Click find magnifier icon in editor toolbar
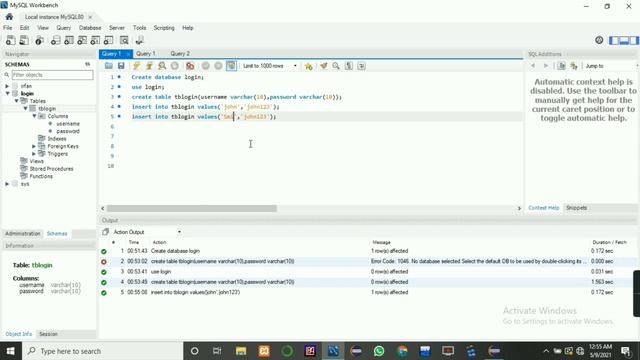 pos(336,66)
